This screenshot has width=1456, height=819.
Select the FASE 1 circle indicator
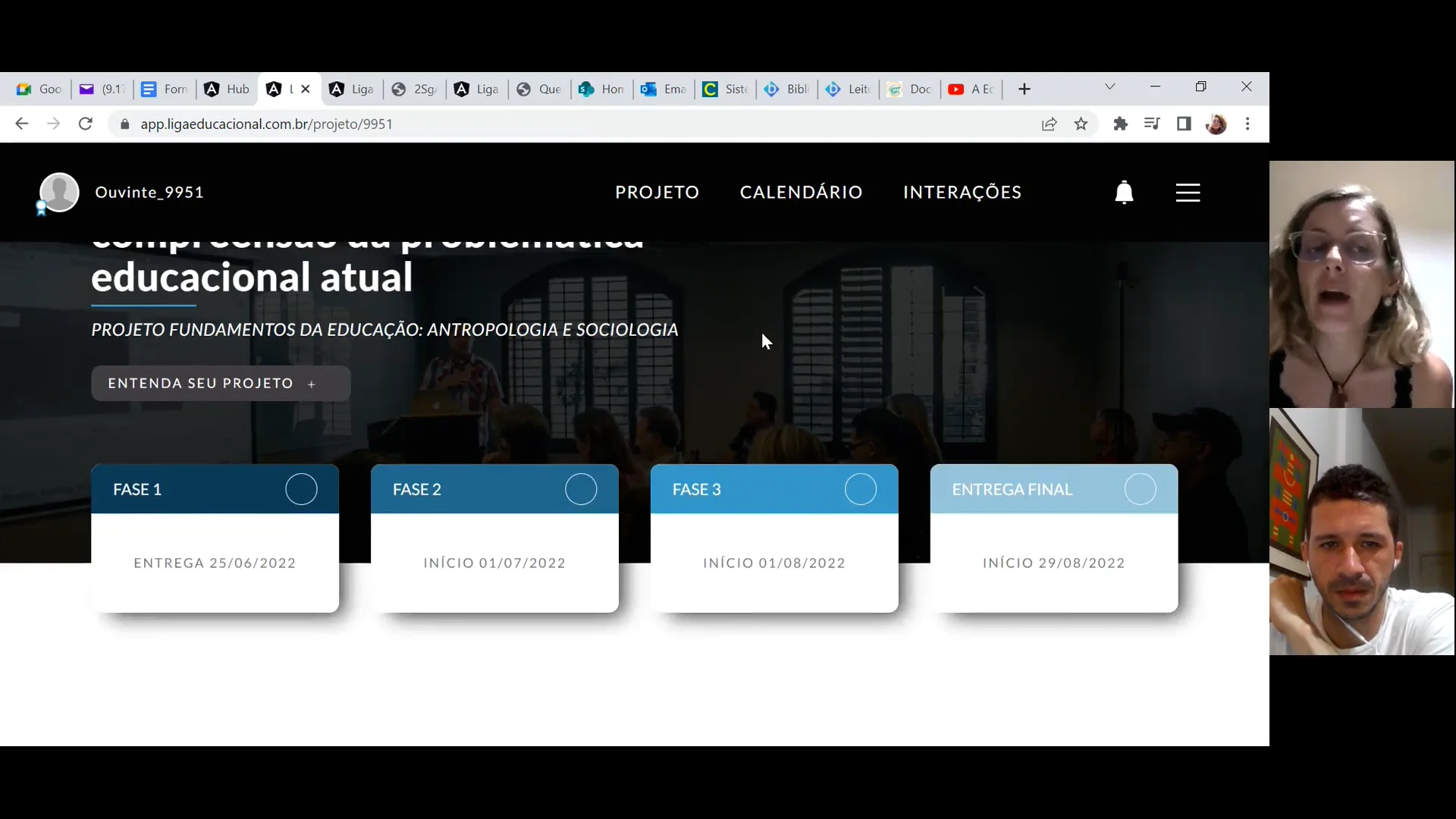click(x=300, y=490)
